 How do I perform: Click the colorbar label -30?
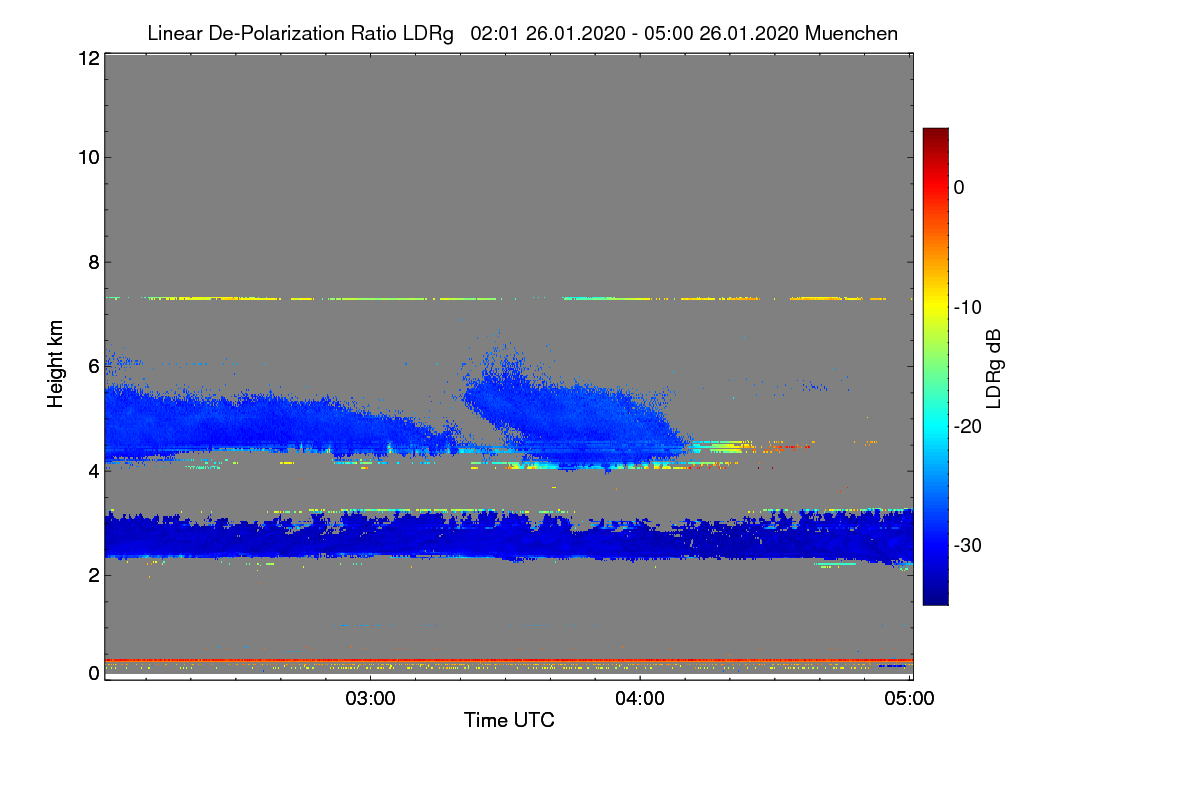965,545
